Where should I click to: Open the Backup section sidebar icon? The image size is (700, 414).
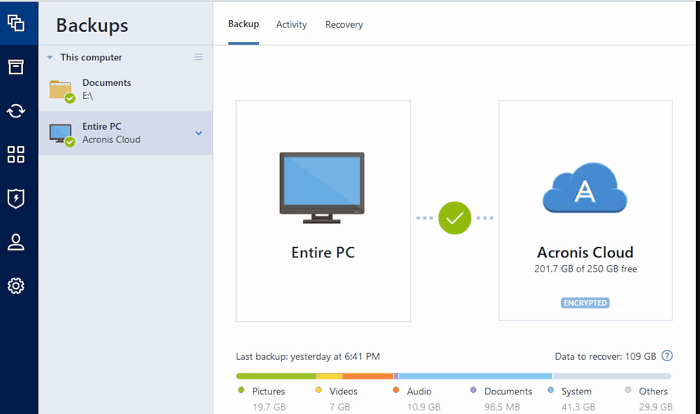click(16, 23)
